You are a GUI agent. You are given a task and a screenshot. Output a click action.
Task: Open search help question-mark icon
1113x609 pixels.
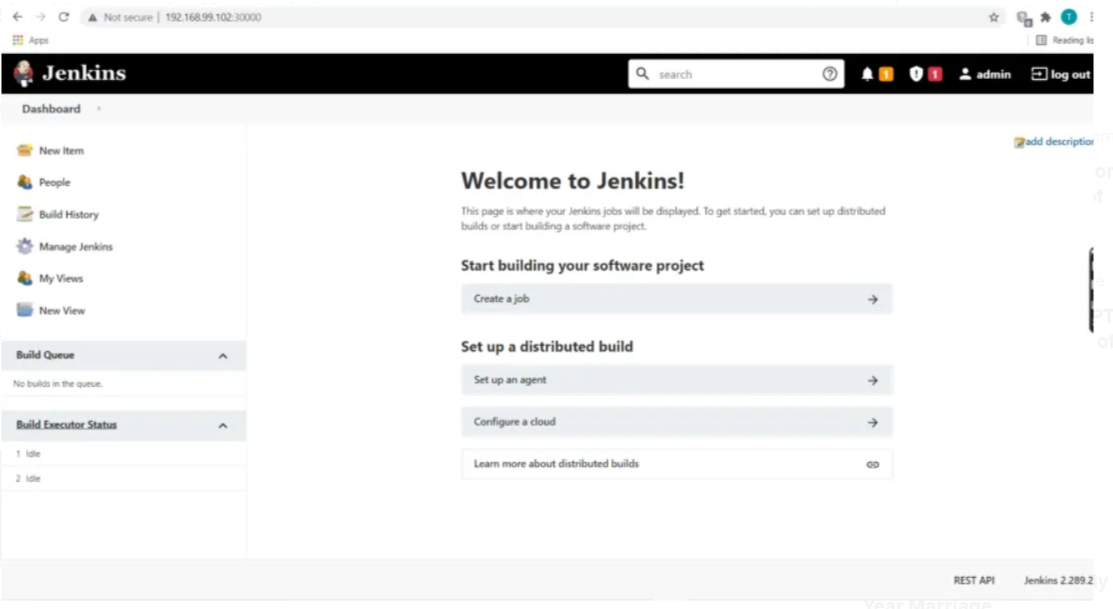click(x=829, y=74)
